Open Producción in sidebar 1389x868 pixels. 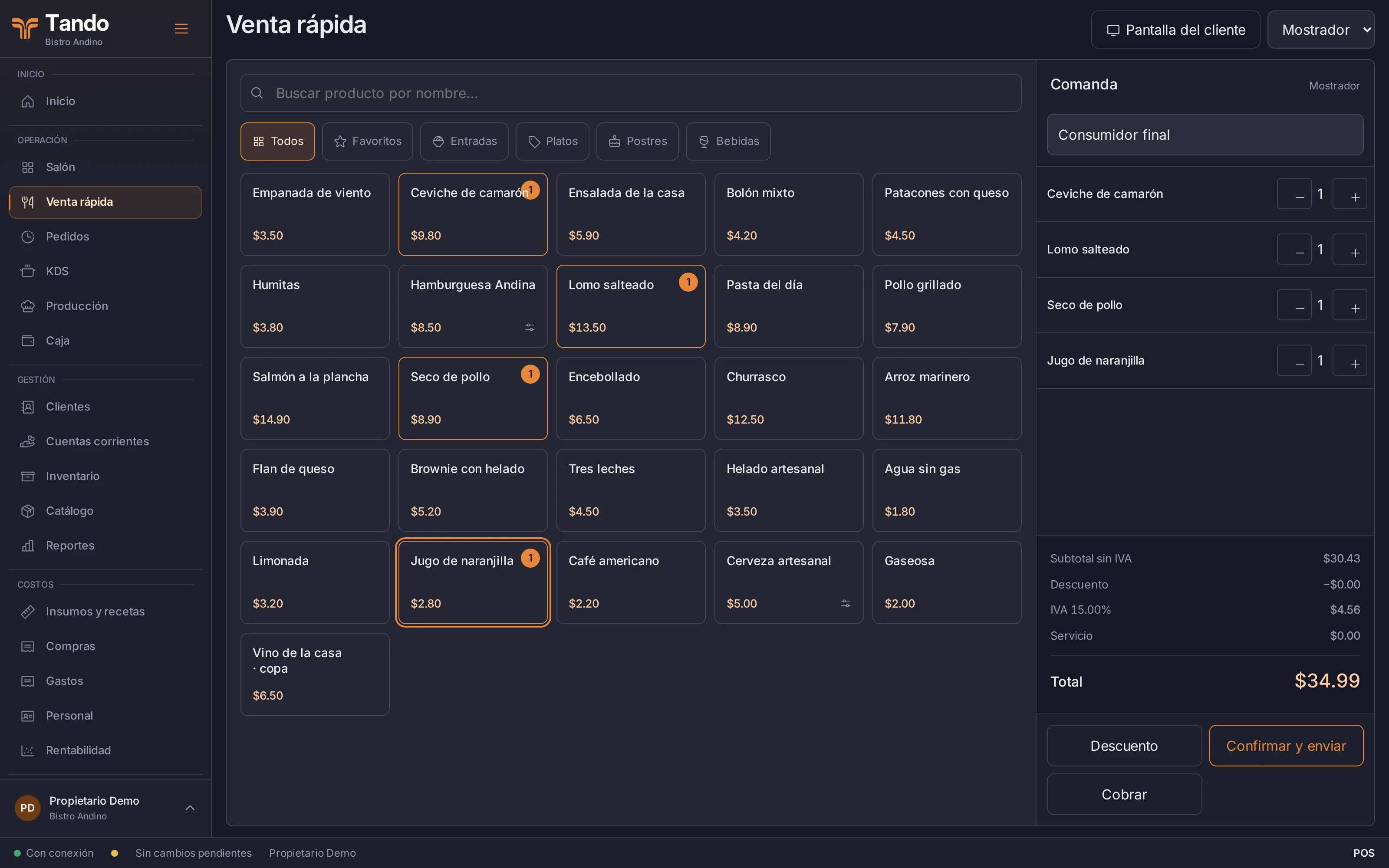click(x=105, y=306)
